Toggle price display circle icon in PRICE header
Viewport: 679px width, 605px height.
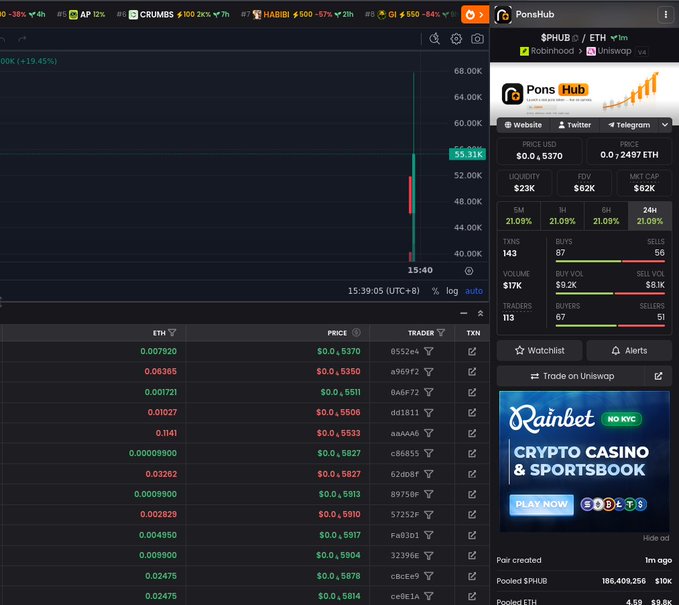356,333
